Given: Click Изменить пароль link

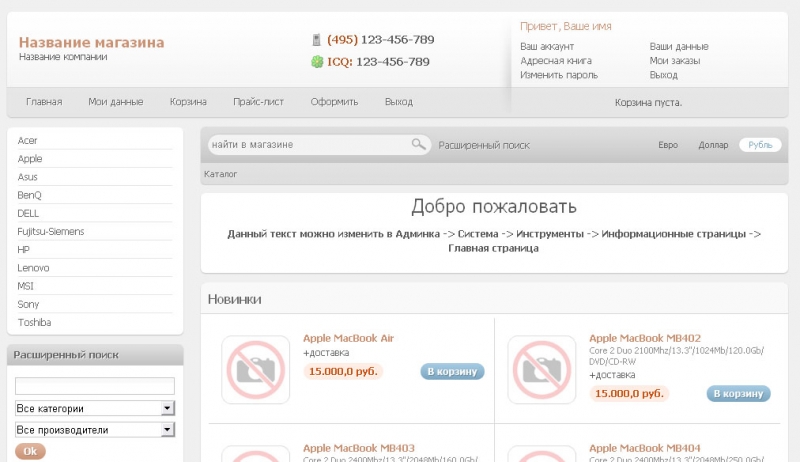Looking at the screenshot, I should tap(559, 75).
